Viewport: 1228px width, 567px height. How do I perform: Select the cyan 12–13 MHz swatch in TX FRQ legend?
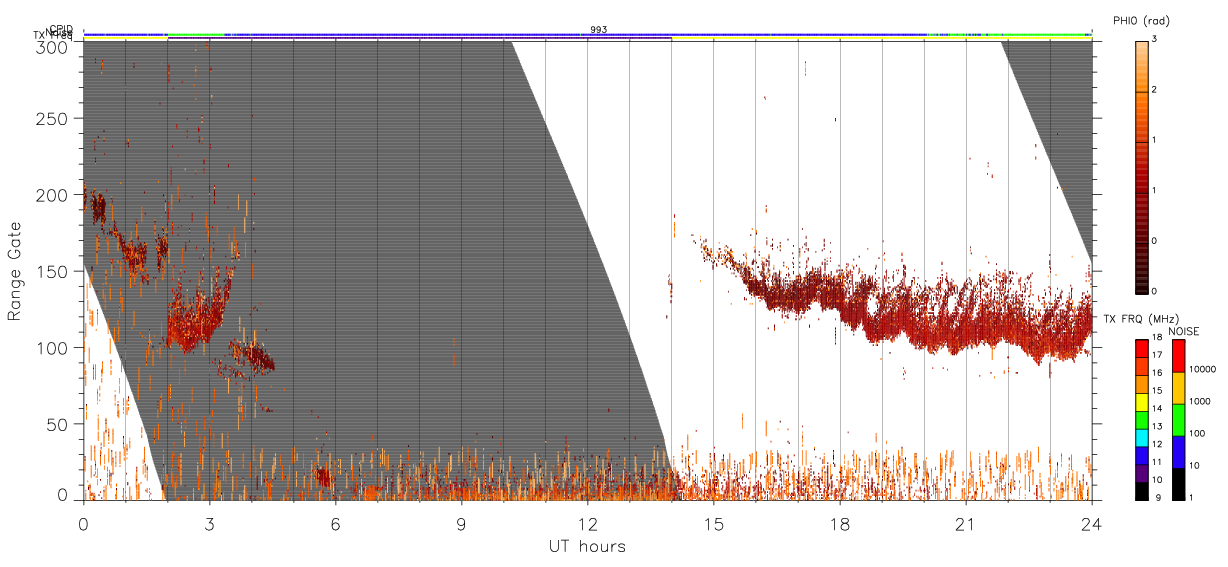[x=1142, y=436]
